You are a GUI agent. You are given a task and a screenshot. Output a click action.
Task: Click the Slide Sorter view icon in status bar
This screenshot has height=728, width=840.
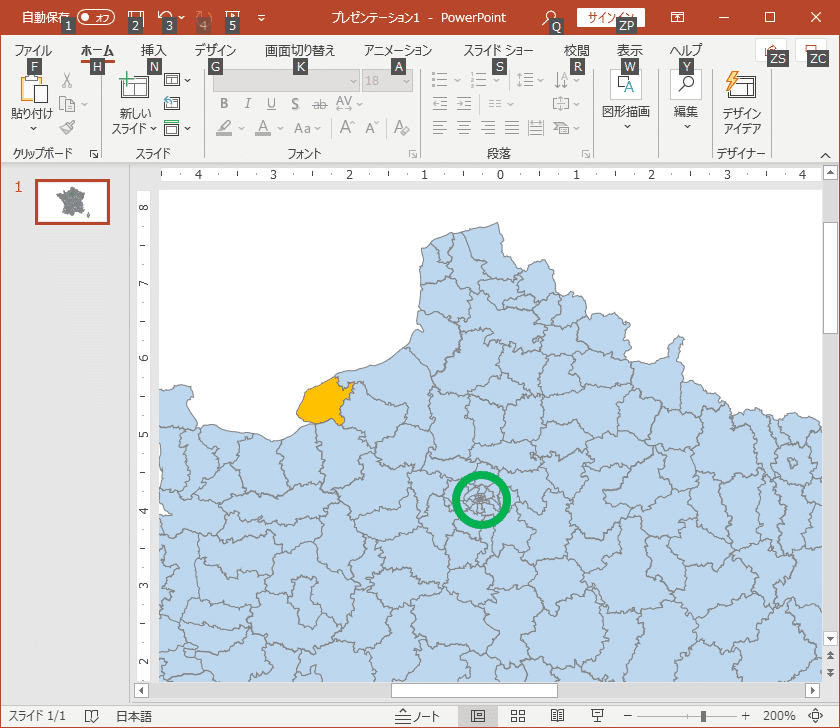(518, 716)
